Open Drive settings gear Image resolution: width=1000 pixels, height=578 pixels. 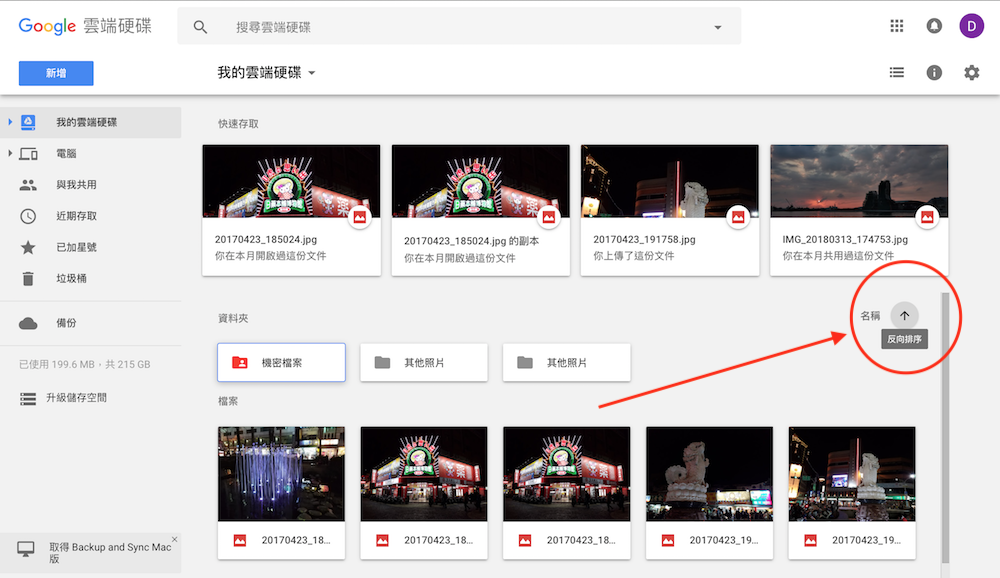pyautogui.click(x=971, y=72)
